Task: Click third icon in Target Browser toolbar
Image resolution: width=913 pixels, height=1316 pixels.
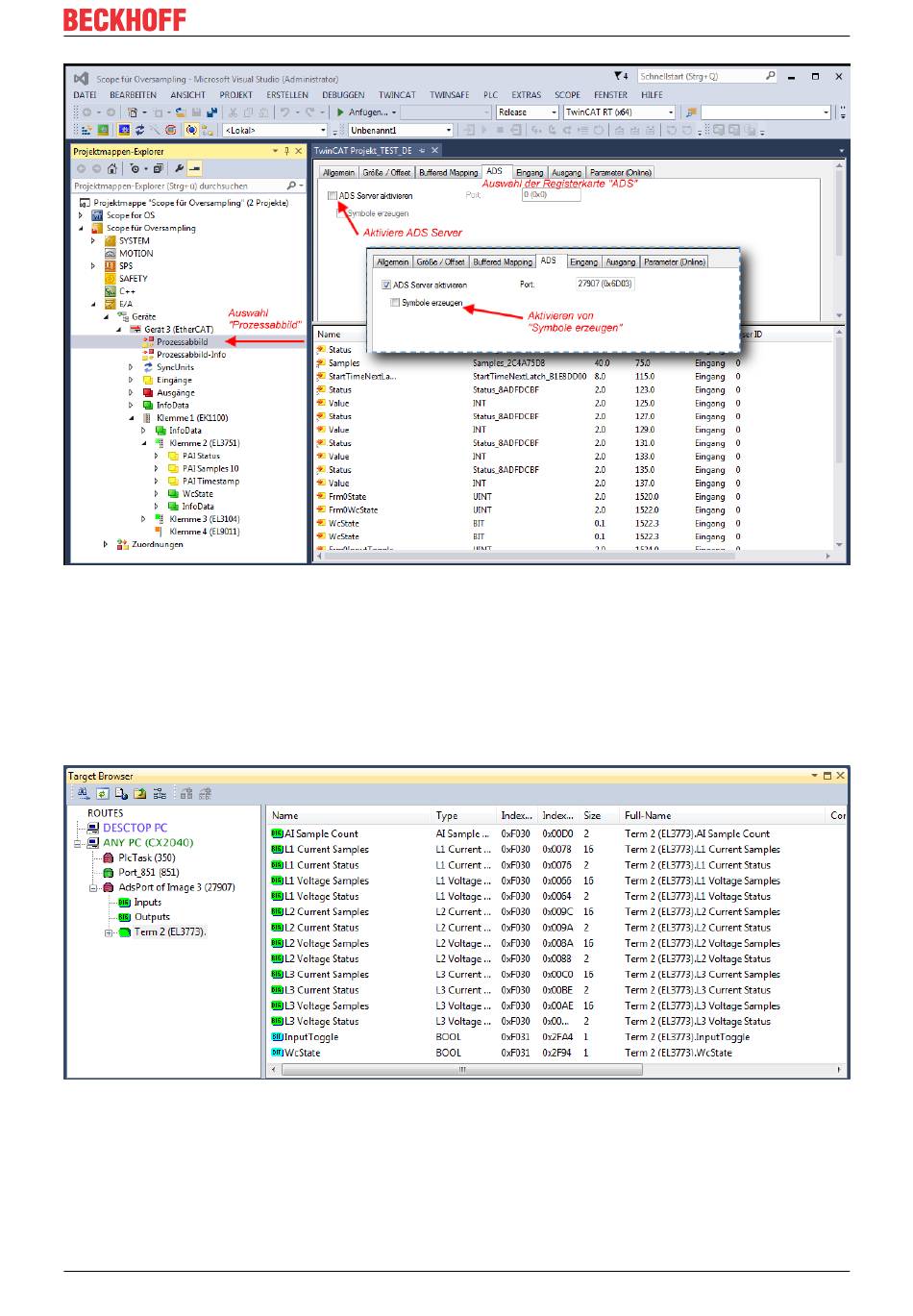Action: [121, 794]
